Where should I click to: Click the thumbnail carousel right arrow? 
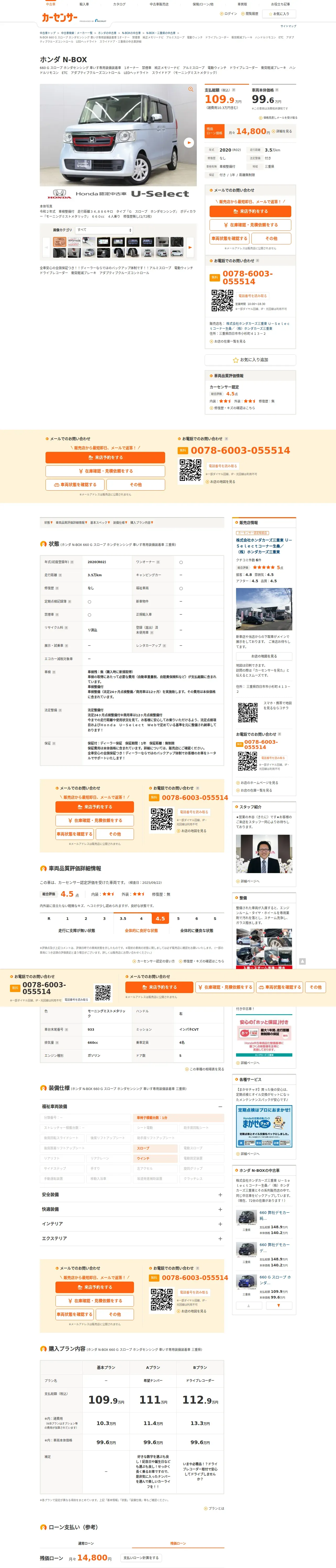pos(190,247)
